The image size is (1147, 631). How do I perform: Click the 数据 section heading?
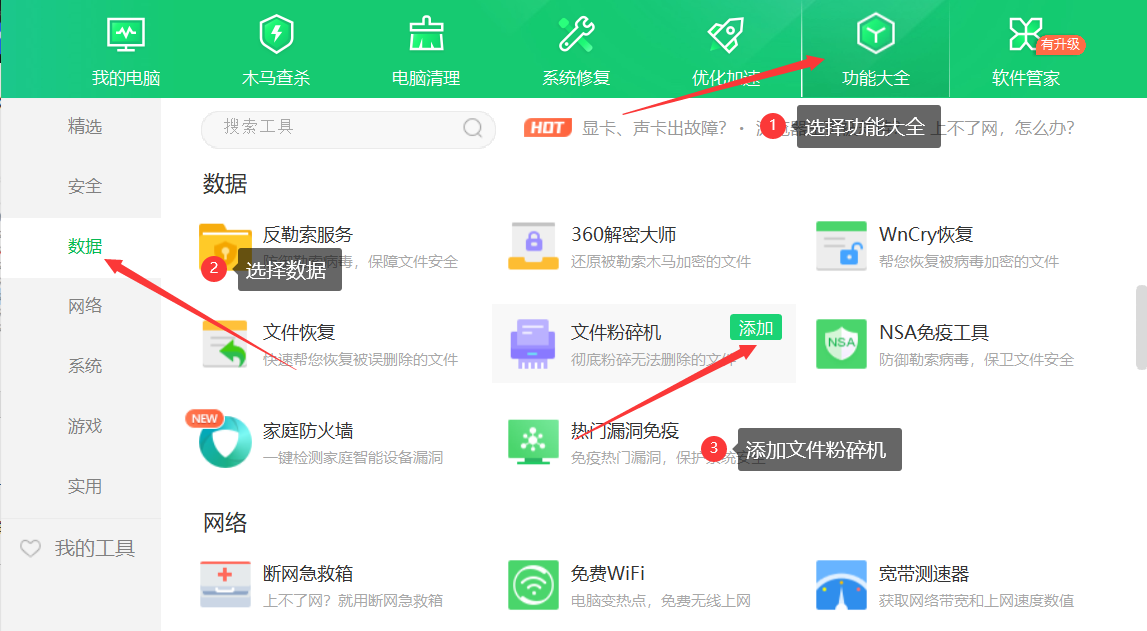tap(225, 184)
